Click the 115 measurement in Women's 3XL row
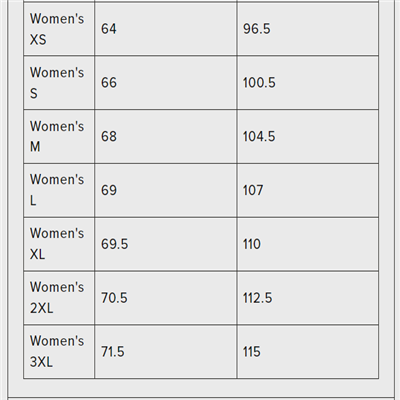This screenshot has height=400, width=400. [251, 352]
